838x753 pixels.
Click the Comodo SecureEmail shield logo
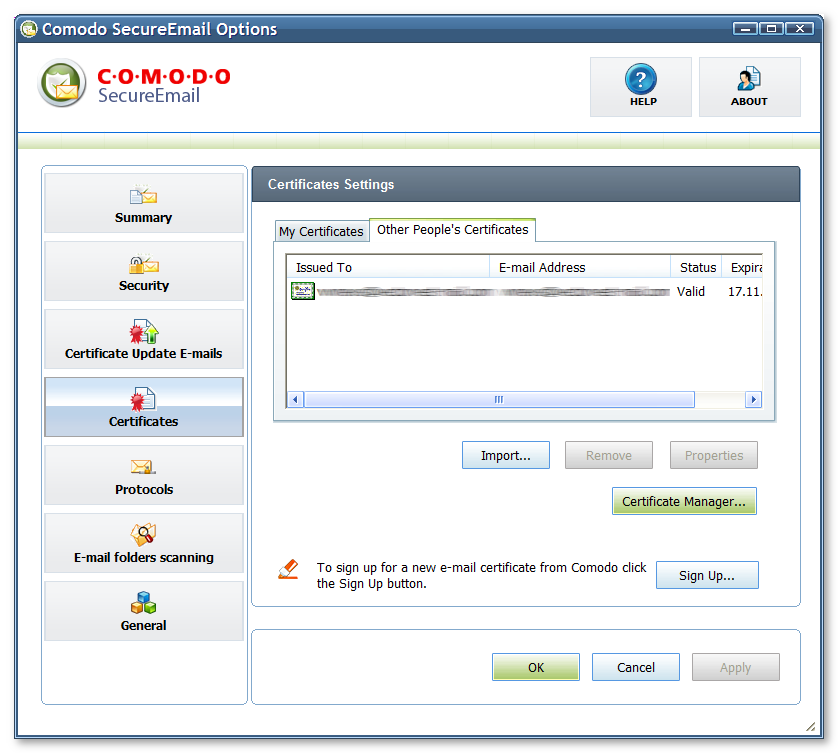click(62, 83)
